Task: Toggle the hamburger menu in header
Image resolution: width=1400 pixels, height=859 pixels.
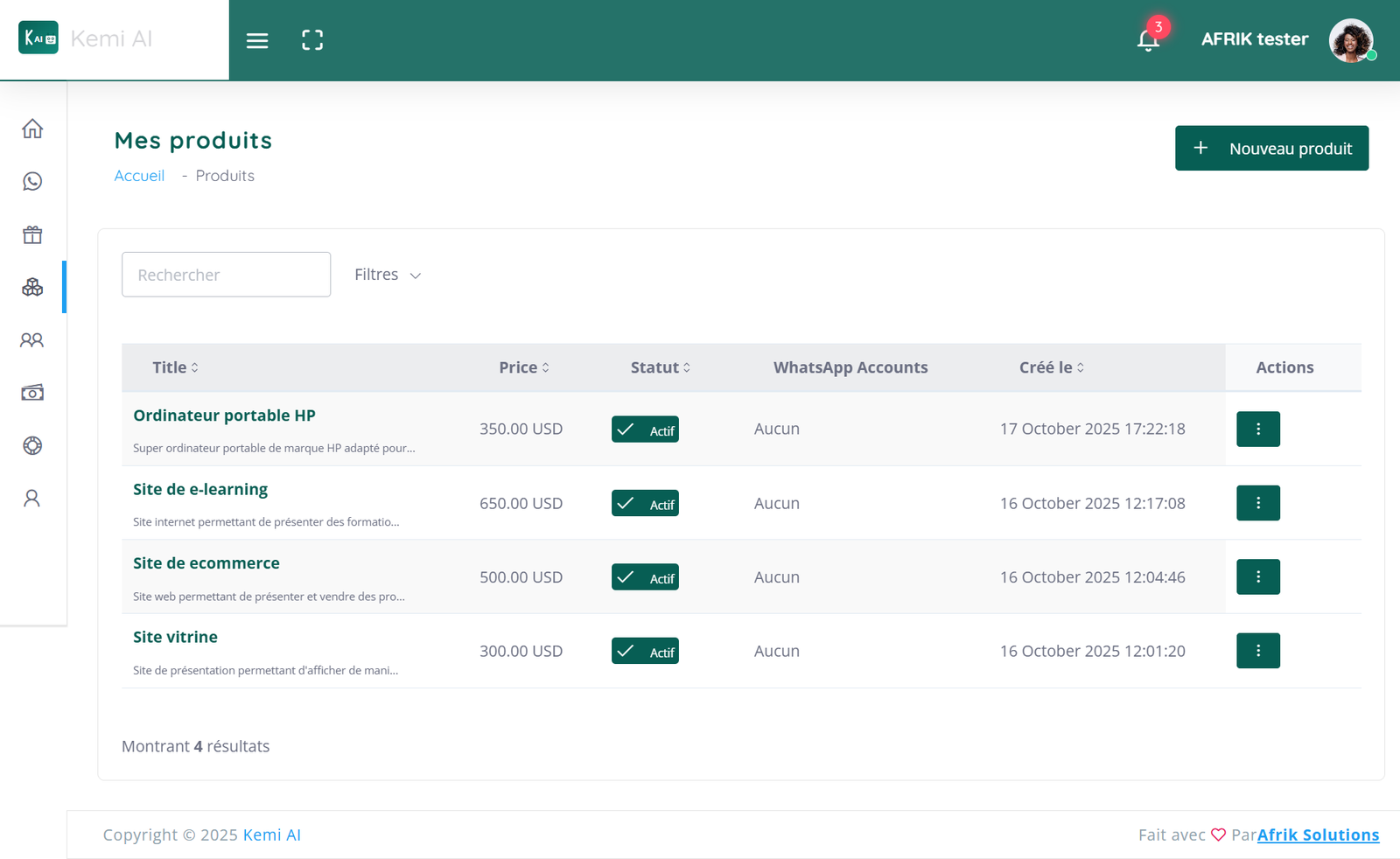Action: (257, 40)
